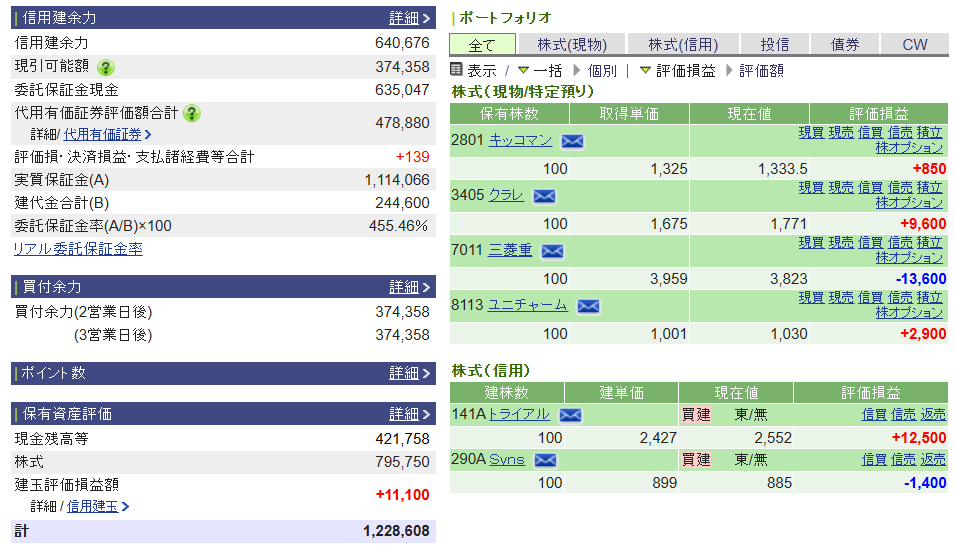Open 三菱重 stock page
955x553 pixels.
point(510,250)
